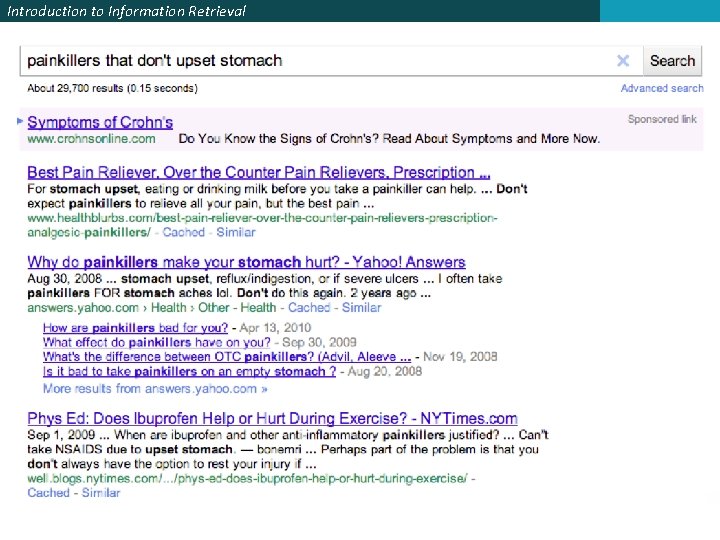This screenshot has width=720, height=540.
Task: Open Why do painkillers make your stomach hurt result
Action: click(246, 262)
